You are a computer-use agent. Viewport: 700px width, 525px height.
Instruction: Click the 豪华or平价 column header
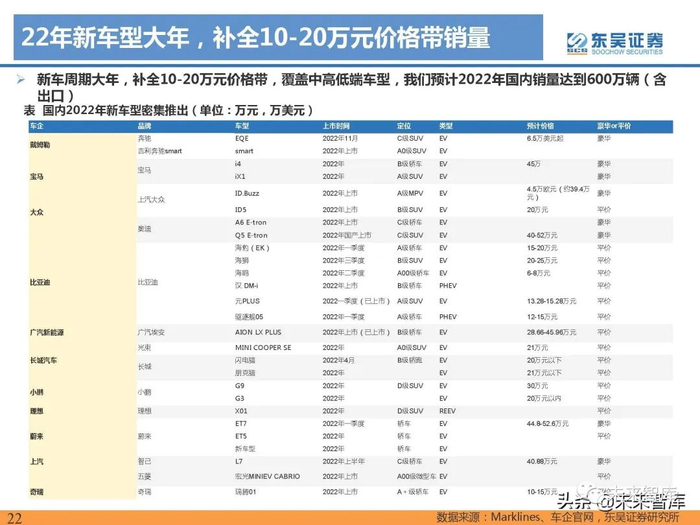pyautogui.click(x=614, y=126)
